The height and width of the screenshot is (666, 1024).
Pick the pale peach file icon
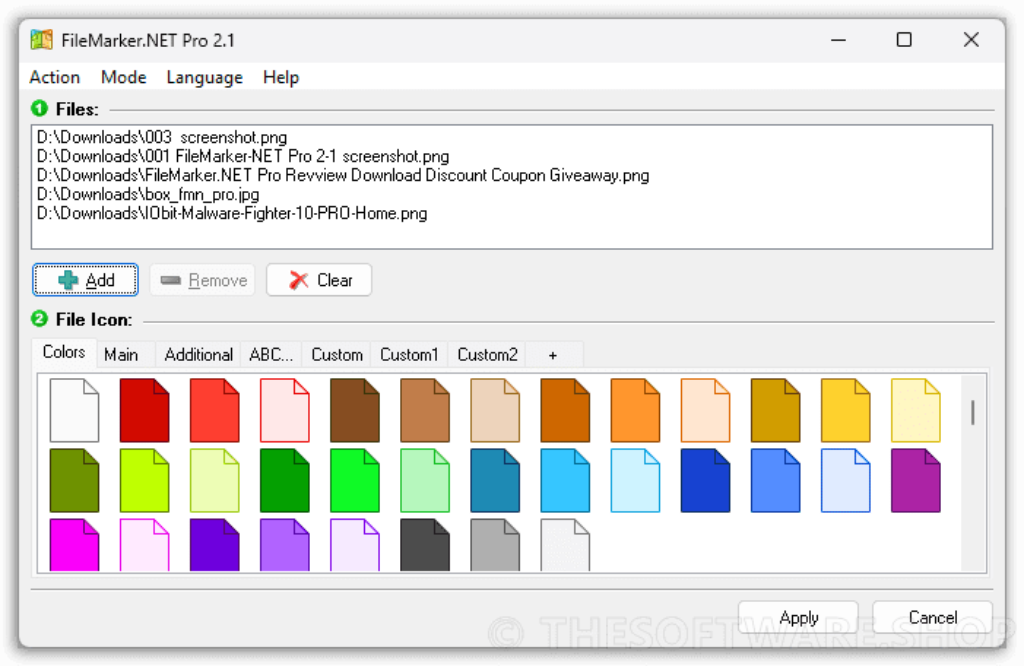(705, 411)
